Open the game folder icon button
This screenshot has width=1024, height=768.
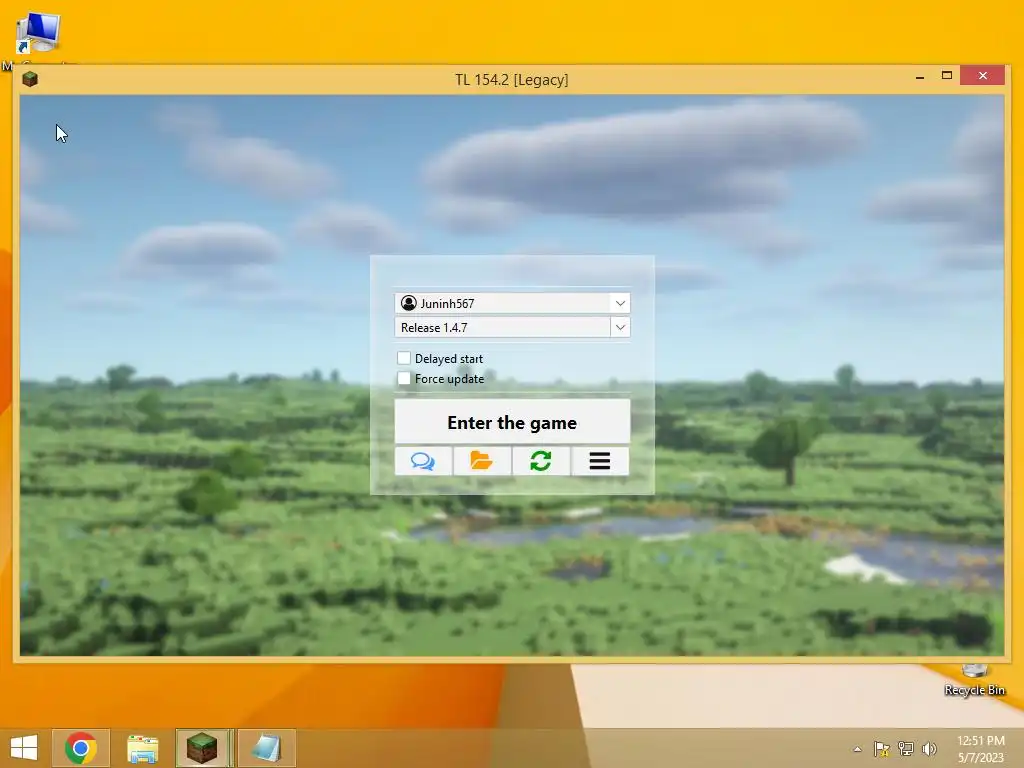pos(482,461)
